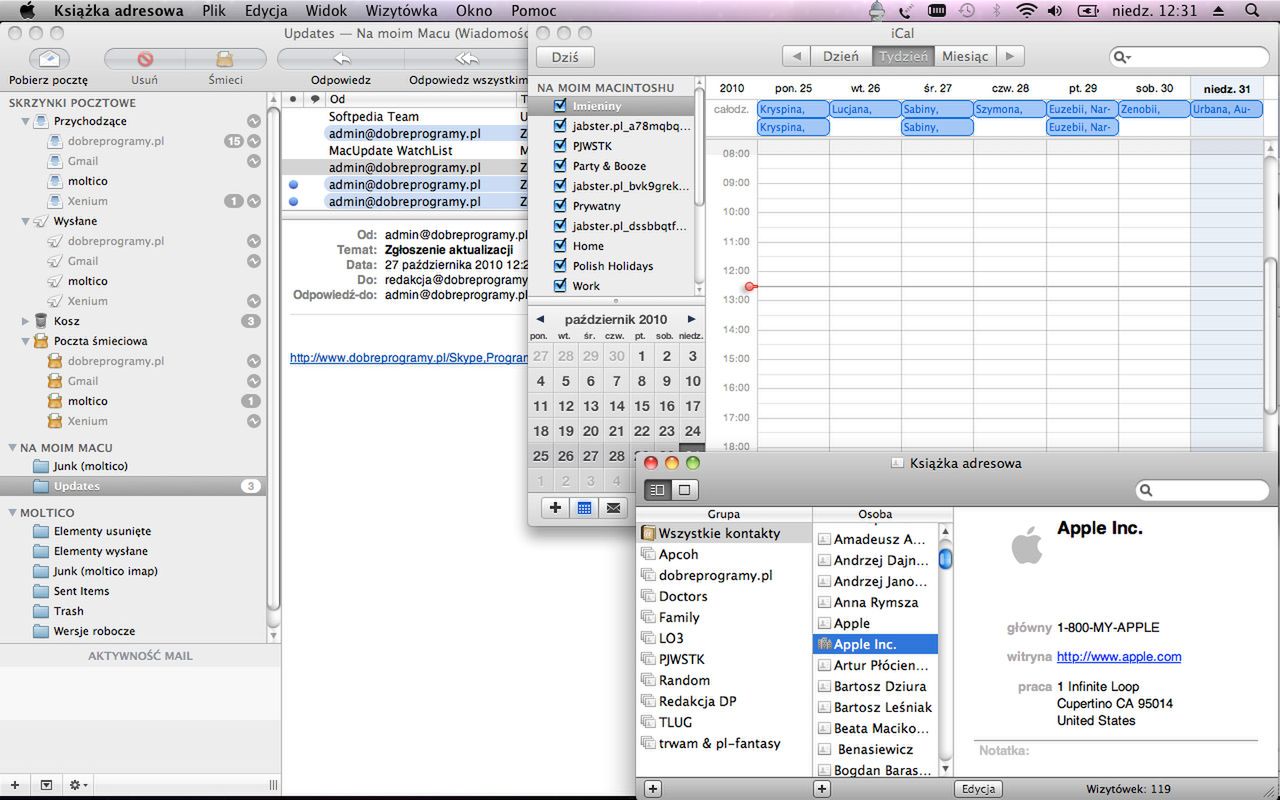Collapse the Przychodzące mailbox section

pyautogui.click(x=23, y=121)
